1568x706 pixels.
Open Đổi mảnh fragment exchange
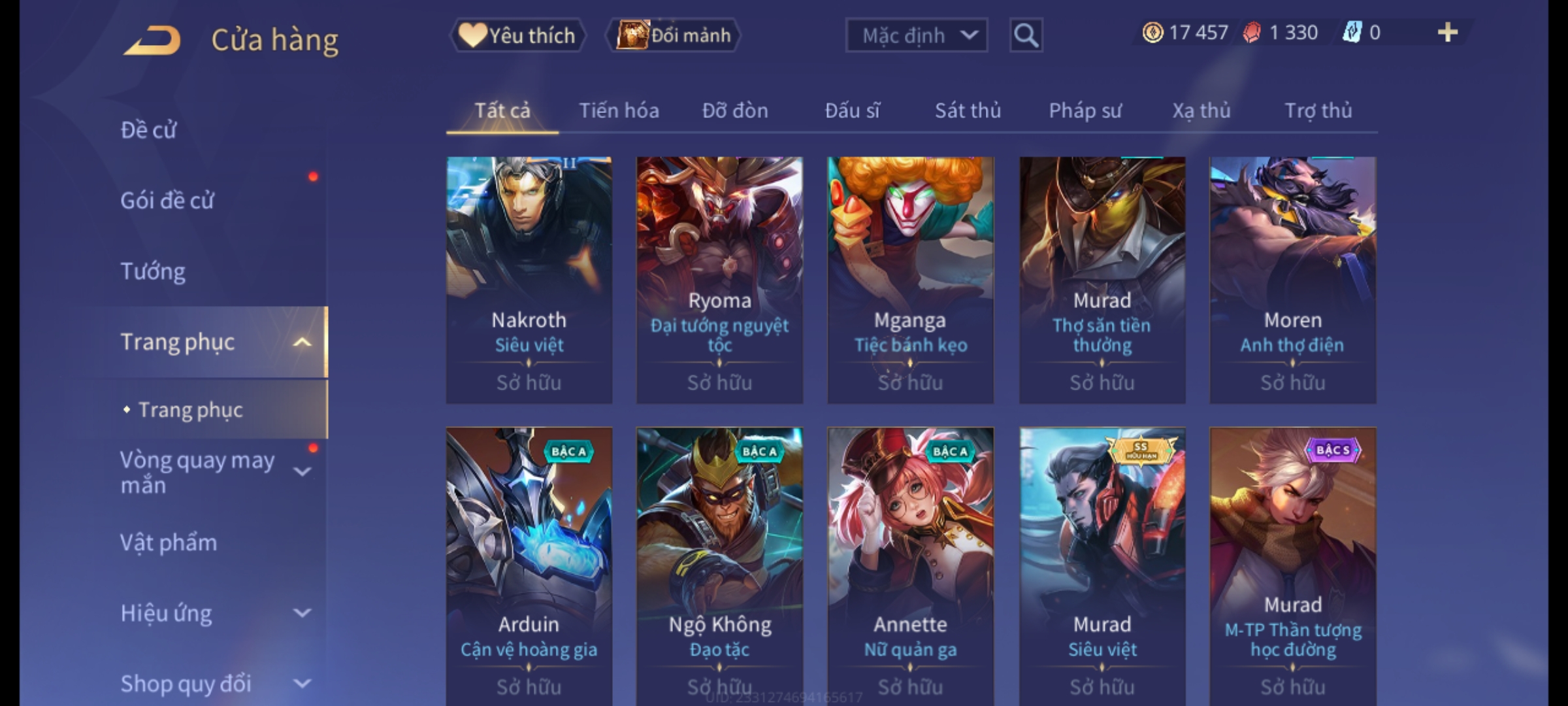click(x=674, y=35)
